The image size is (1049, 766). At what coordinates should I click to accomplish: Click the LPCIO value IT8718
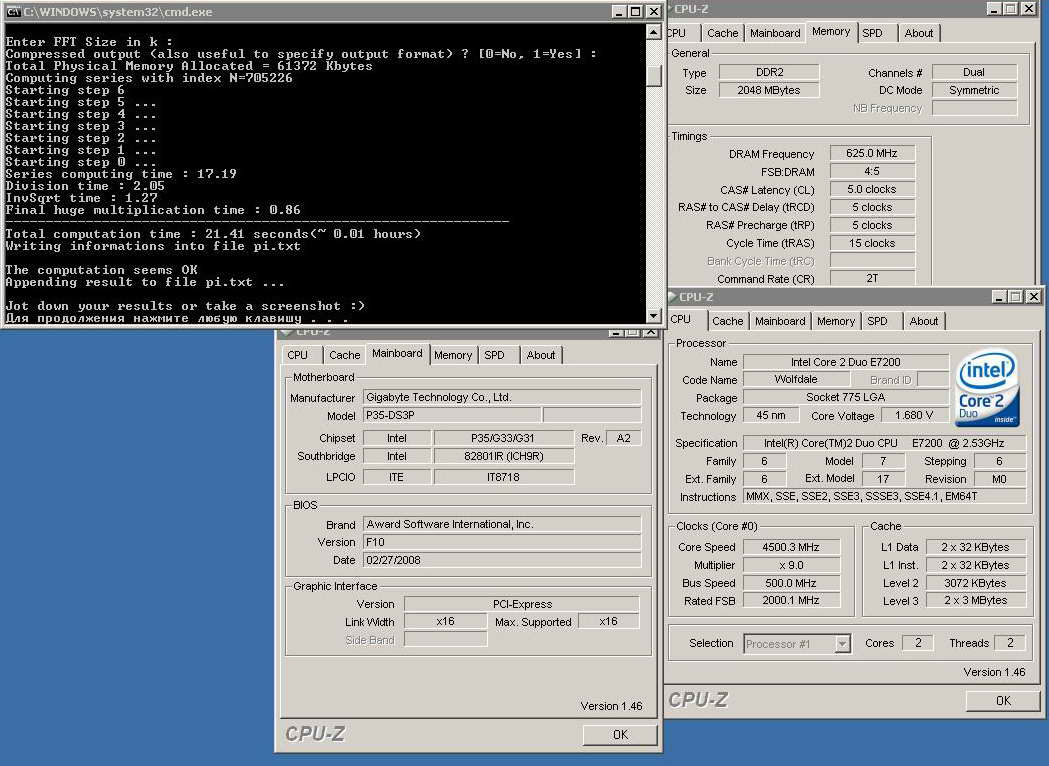click(504, 477)
